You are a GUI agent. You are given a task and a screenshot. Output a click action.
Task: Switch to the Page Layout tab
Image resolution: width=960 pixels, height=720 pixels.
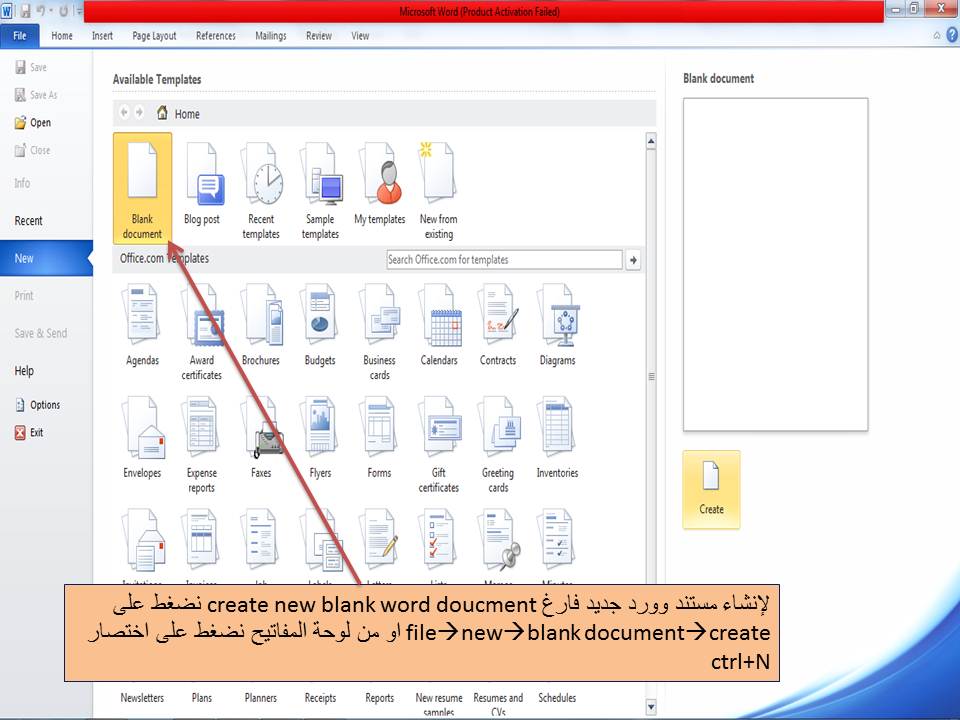(x=154, y=36)
